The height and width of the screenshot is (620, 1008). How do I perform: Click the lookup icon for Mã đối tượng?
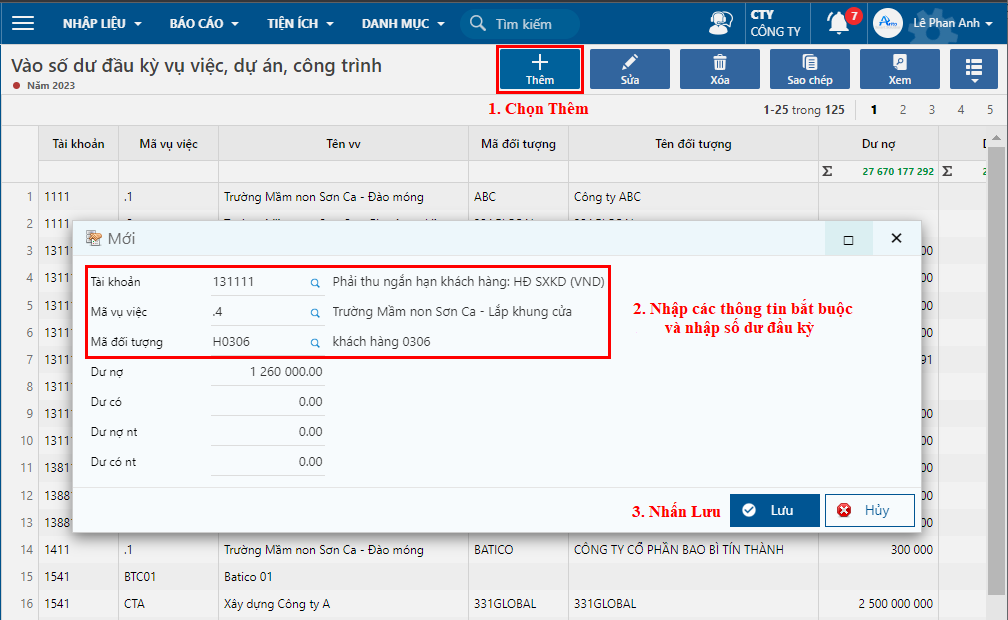(x=315, y=343)
